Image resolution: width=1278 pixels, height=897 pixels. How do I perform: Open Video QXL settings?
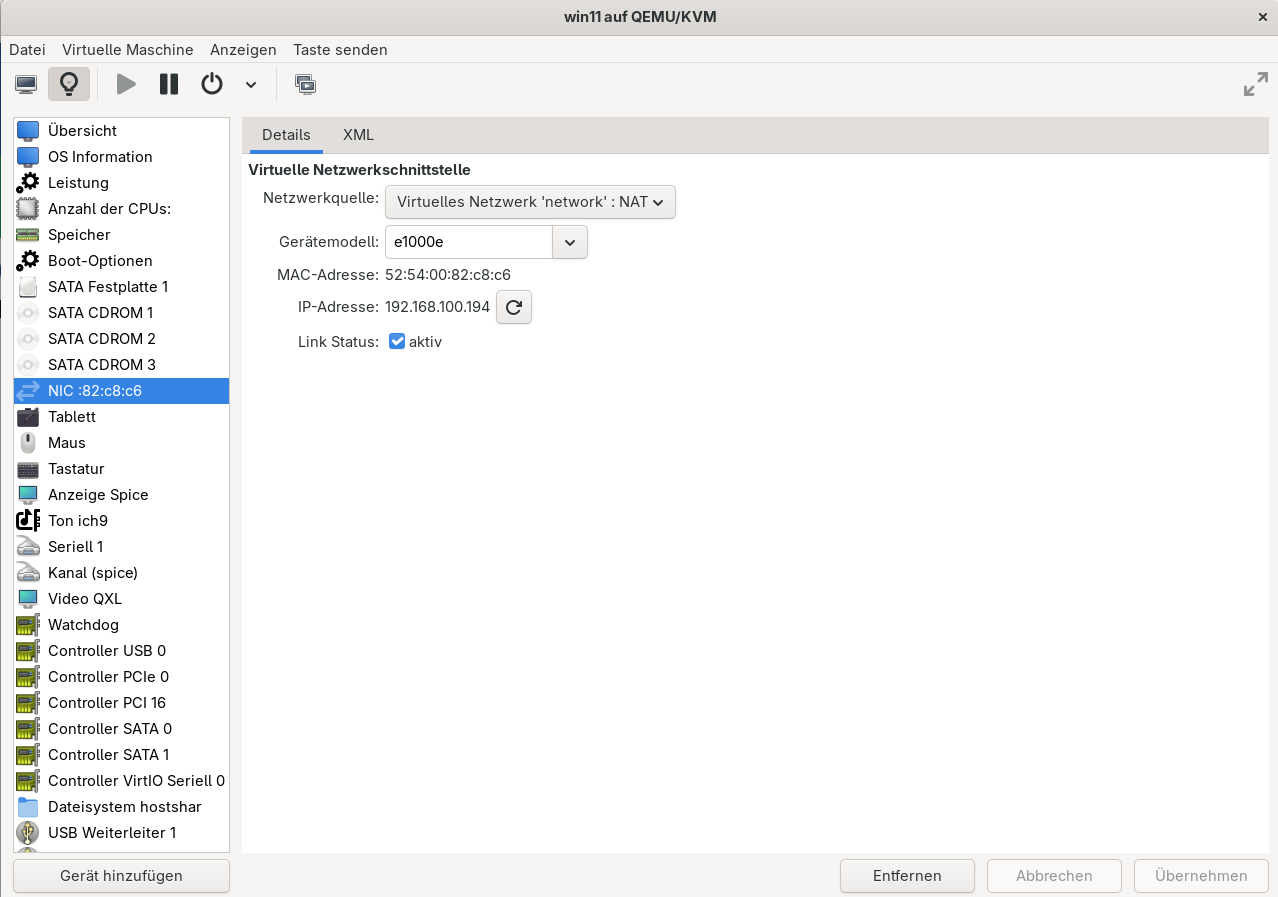(121, 599)
